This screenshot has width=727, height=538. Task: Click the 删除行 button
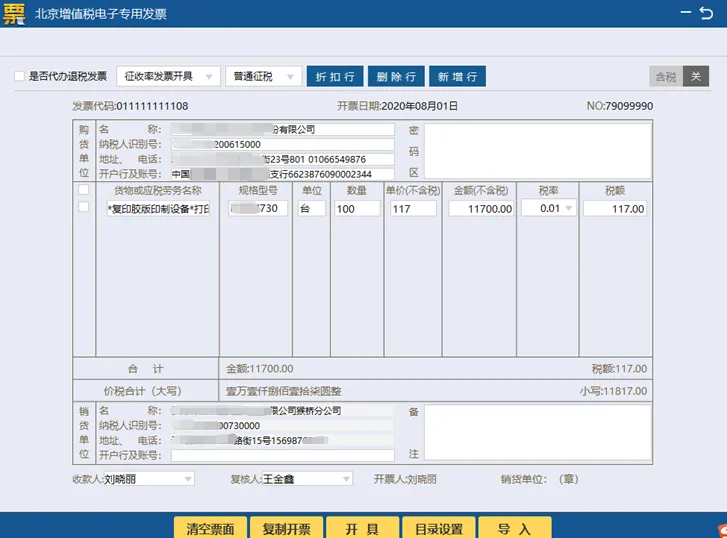point(396,76)
